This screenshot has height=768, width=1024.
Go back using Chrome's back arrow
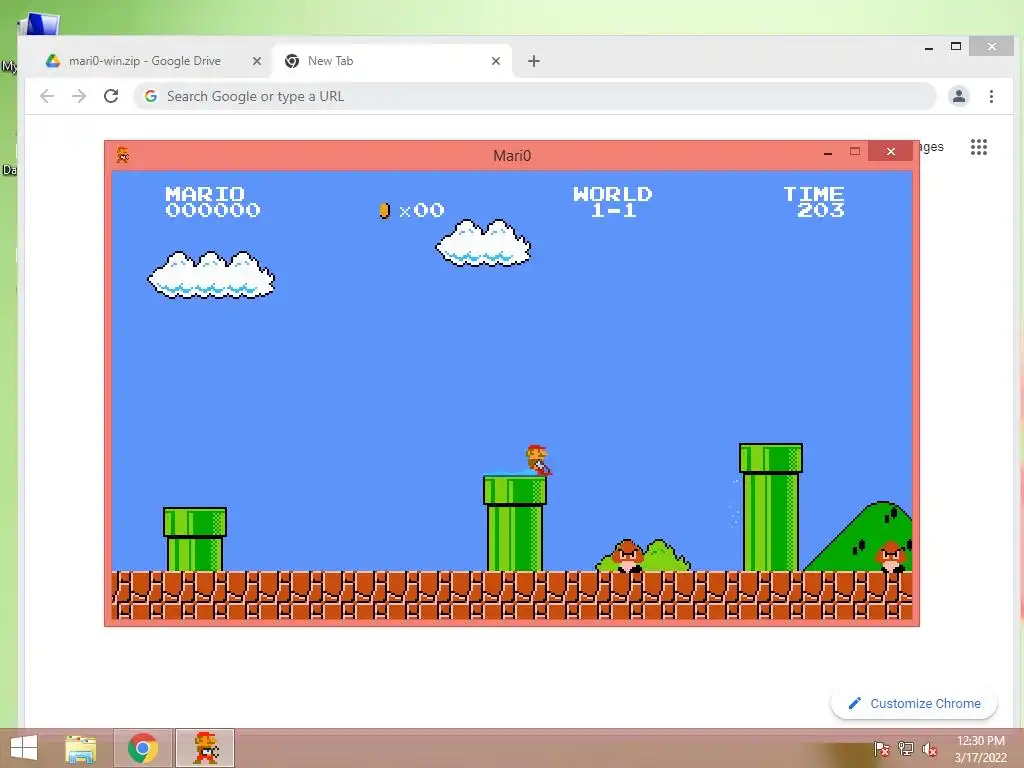pos(47,96)
